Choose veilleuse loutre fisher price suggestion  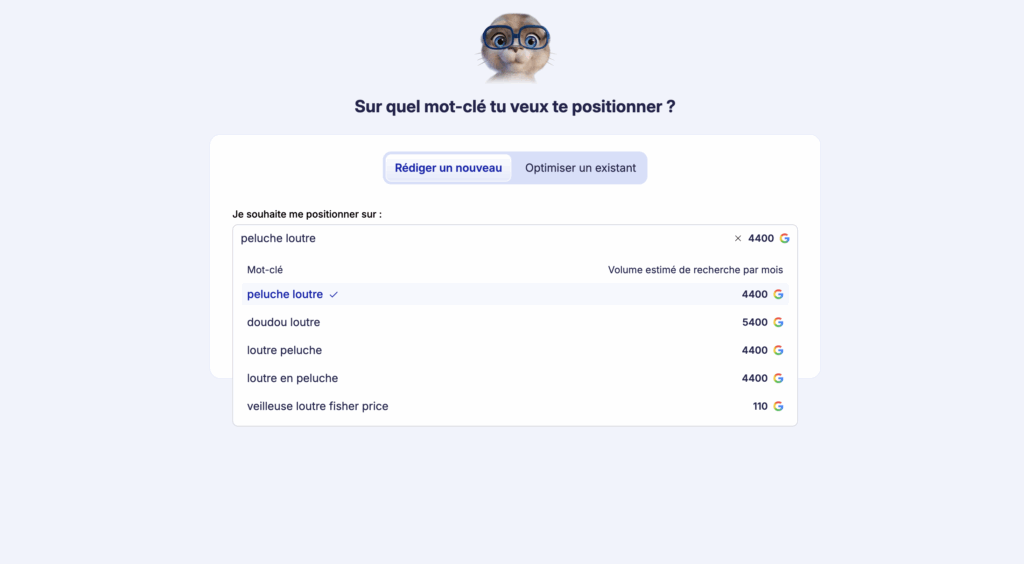pos(515,406)
